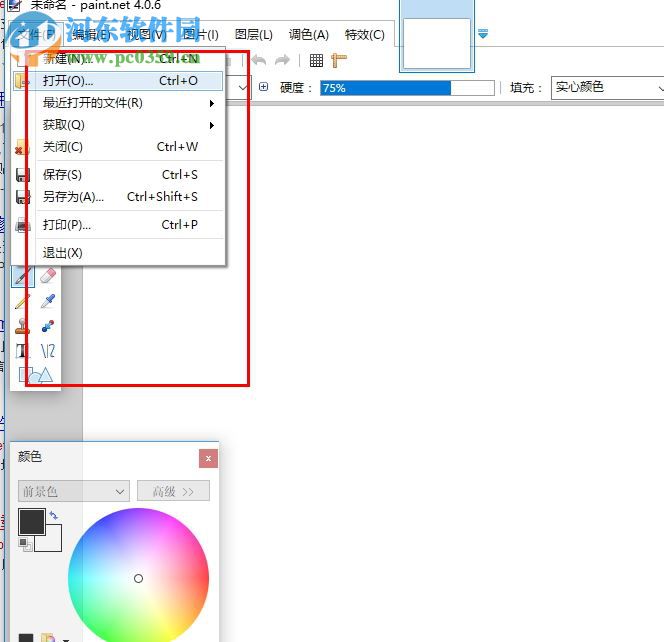Viewport: 664px width, 642px height.
Task: Select the Text tool
Action: (x=22, y=351)
